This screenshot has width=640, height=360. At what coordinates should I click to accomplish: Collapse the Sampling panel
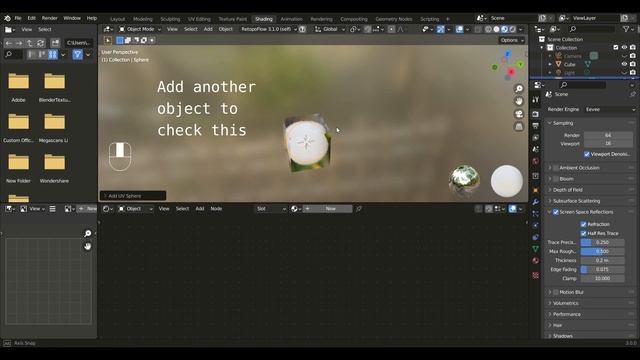(563, 123)
